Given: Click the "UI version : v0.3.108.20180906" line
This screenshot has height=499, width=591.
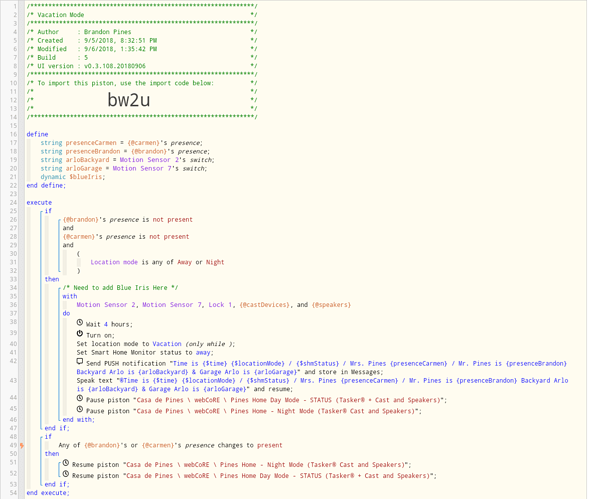Looking at the screenshot, I should point(142,66).
